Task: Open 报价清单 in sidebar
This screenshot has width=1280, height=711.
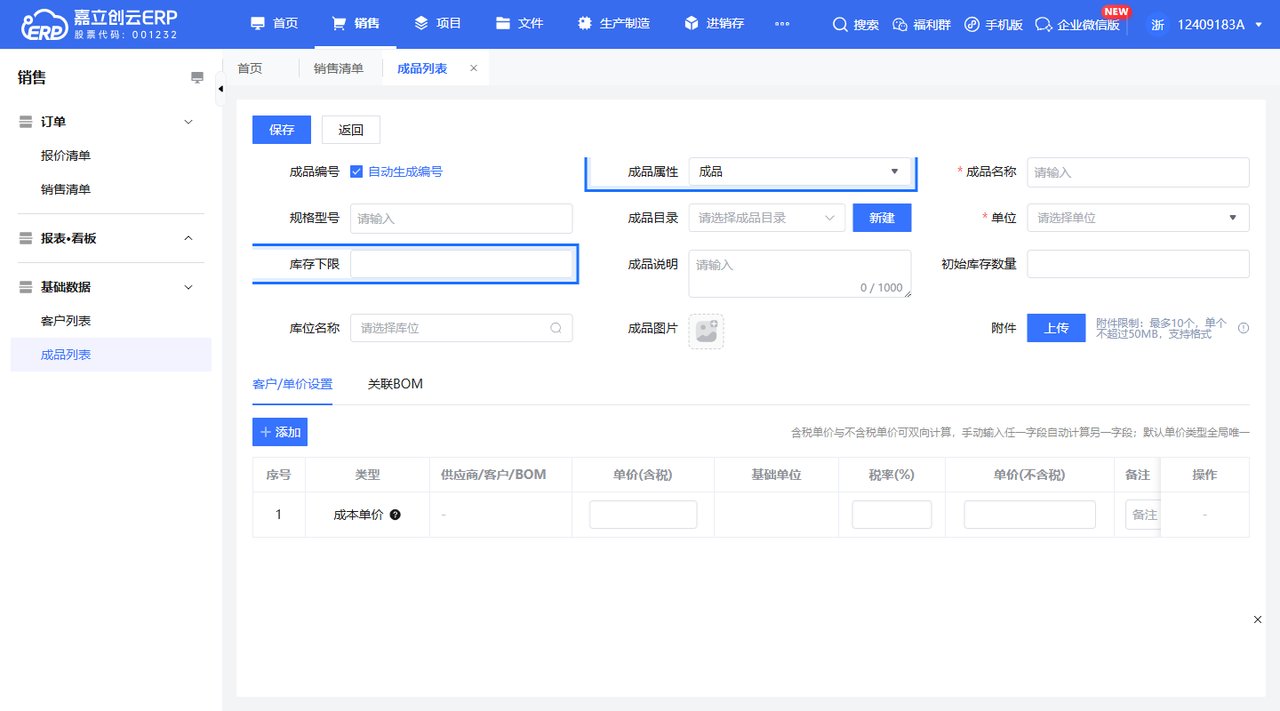Action: [x=66, y=155]
